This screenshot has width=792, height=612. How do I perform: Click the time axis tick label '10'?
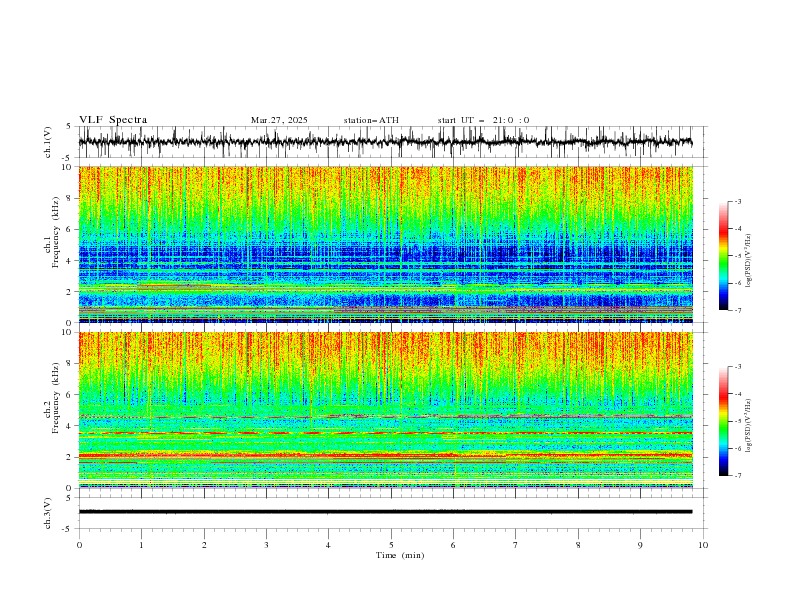pyautogui.click(x=703, y=545)
